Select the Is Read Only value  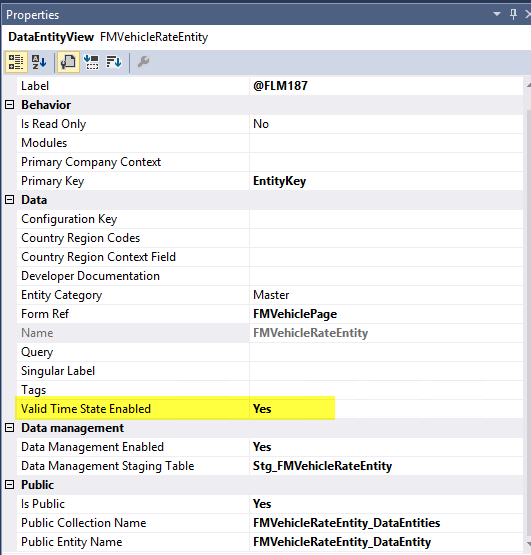click(386, 124)
